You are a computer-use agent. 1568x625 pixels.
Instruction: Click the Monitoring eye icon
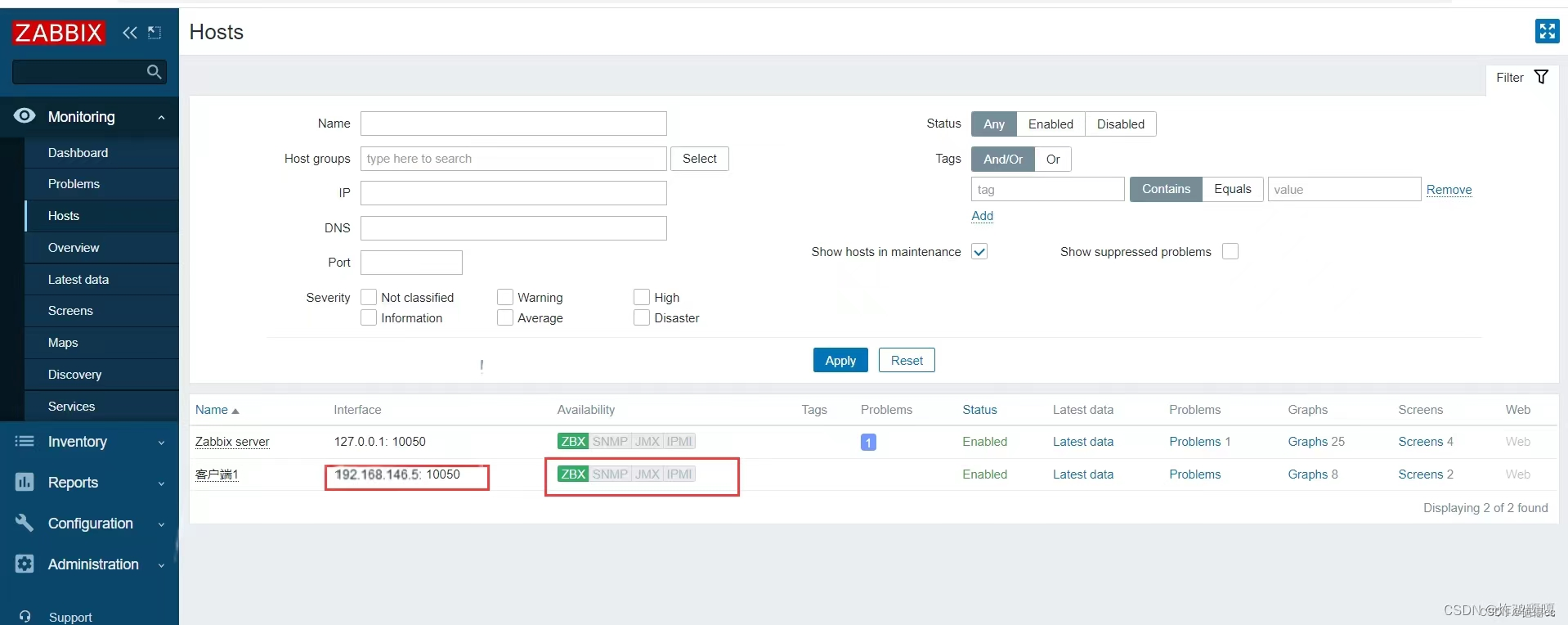[25, 116]
